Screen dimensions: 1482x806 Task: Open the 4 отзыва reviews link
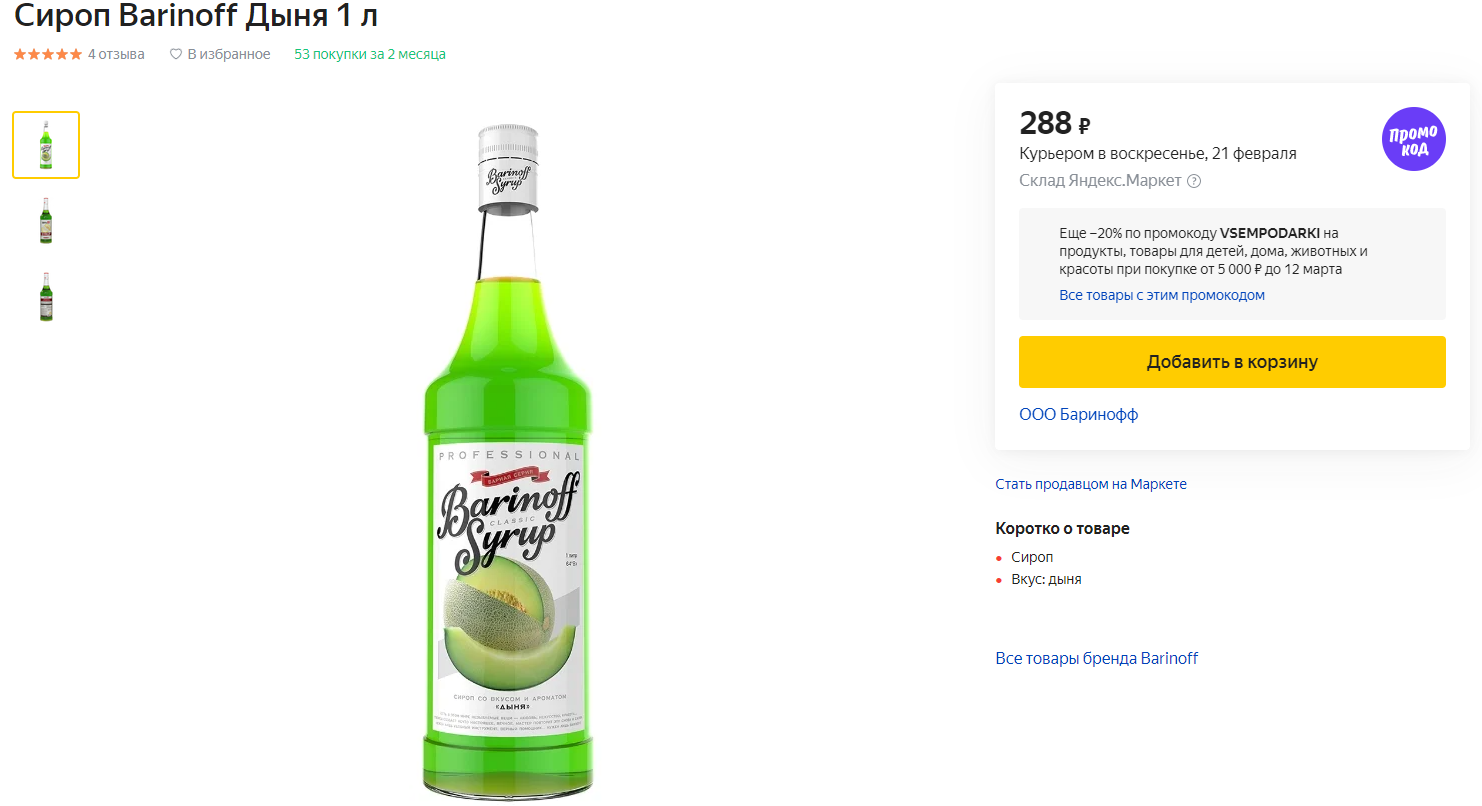(116, 54)
